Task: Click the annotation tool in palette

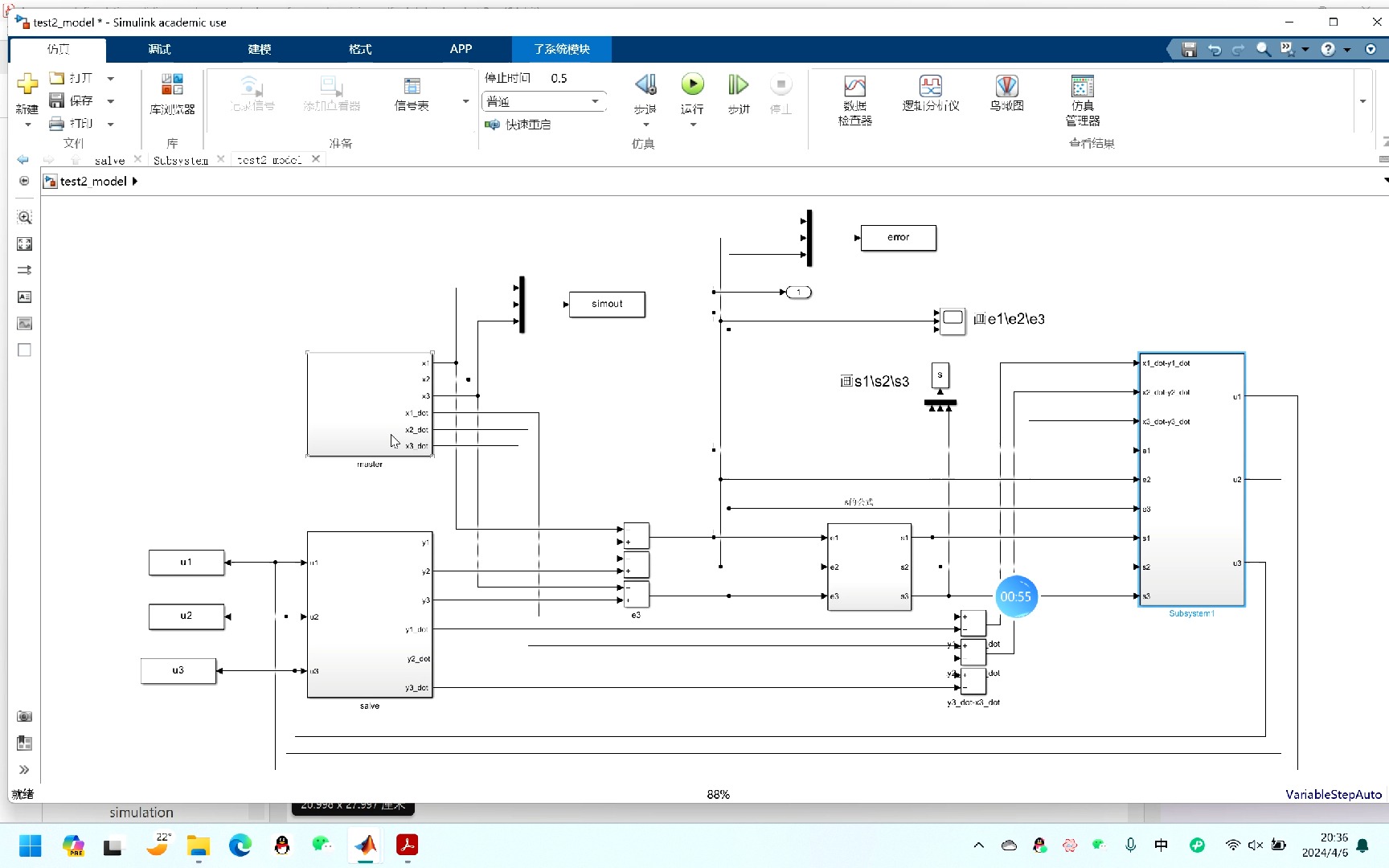Action: coord(25,297)
